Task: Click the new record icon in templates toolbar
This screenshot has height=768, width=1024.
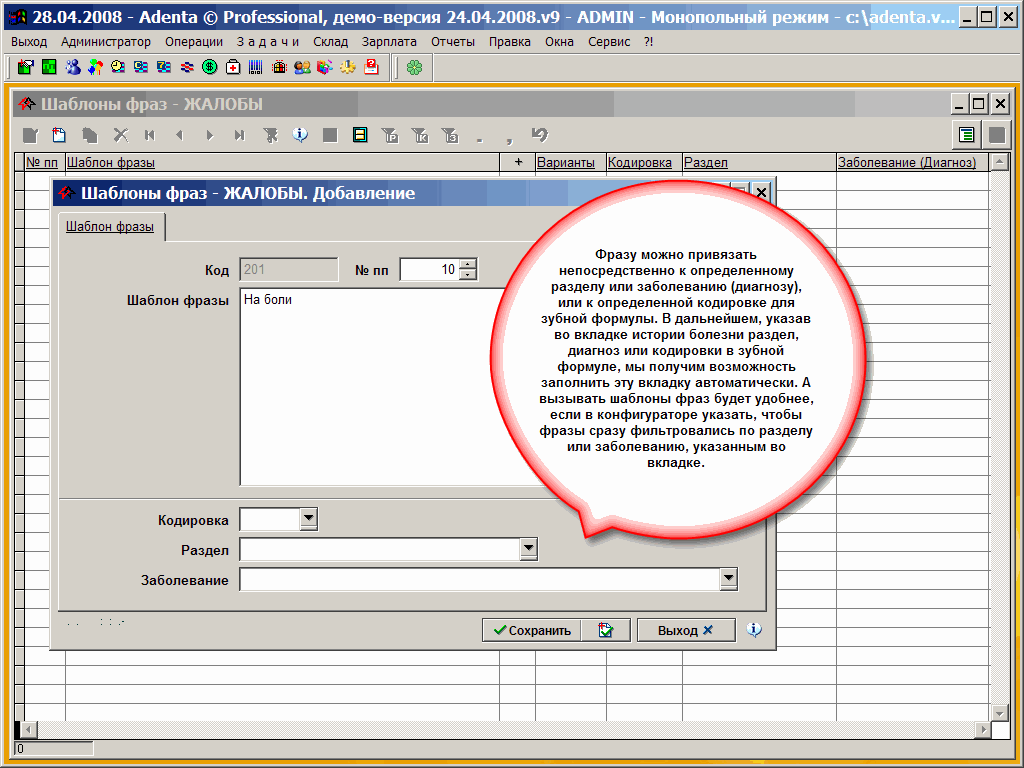Action: tap(59, 135)
